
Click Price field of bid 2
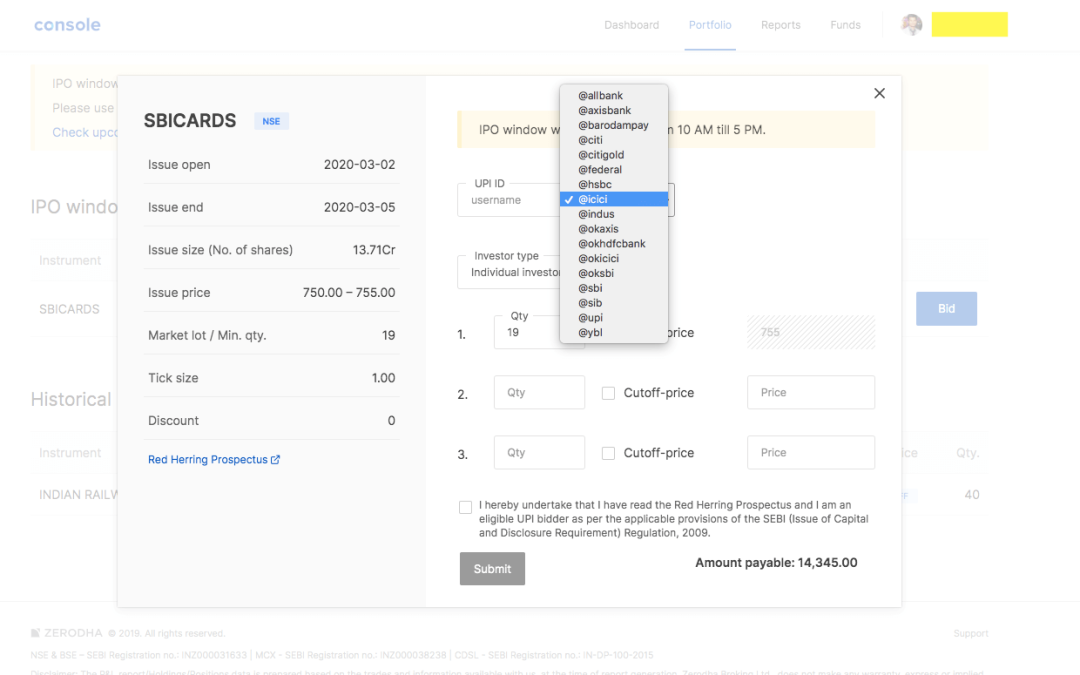tap(811, 393)
